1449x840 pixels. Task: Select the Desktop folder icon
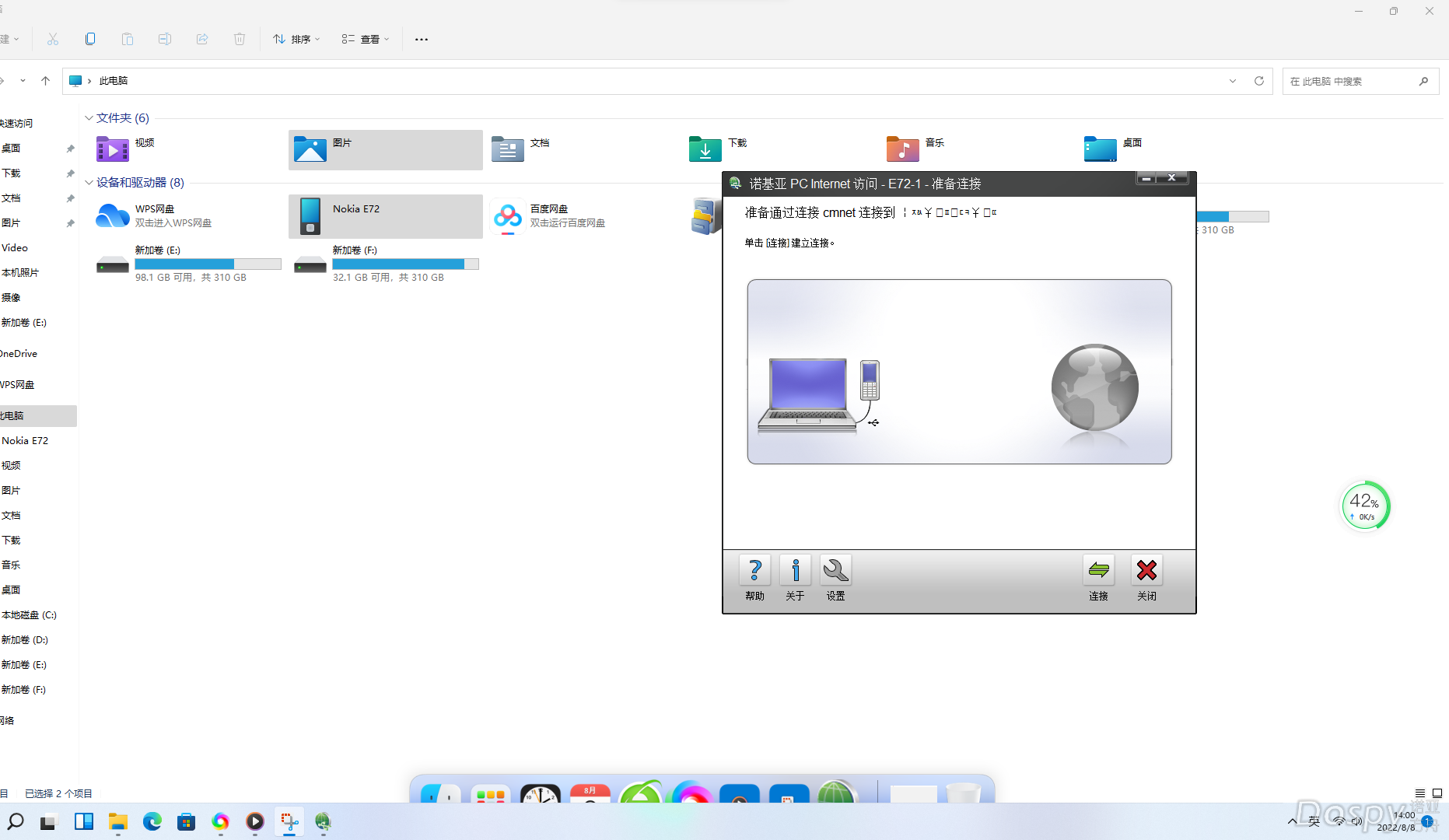click(1101, 149)
